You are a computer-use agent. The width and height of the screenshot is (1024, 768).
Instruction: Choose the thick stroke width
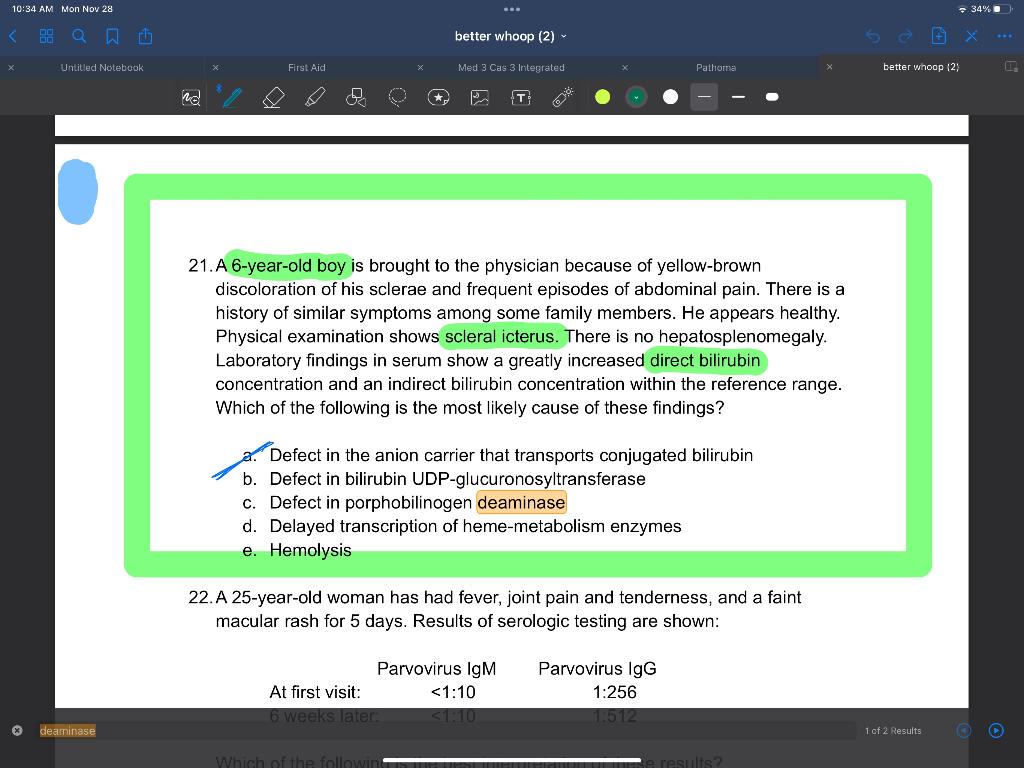point(772,97)
